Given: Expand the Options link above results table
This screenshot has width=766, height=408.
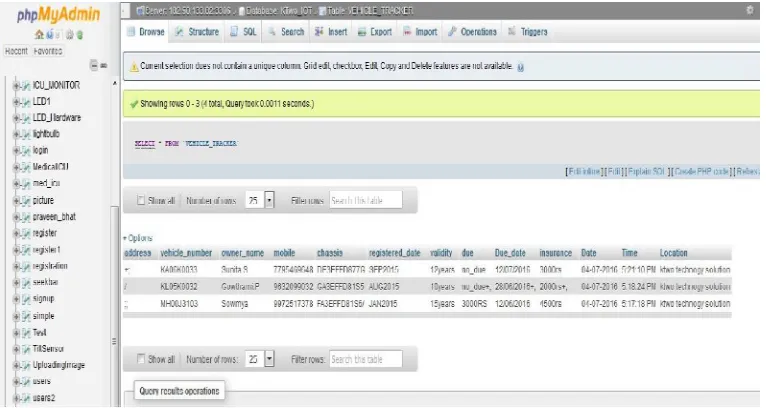Looking at the screenshot, I should click(138, 238).
